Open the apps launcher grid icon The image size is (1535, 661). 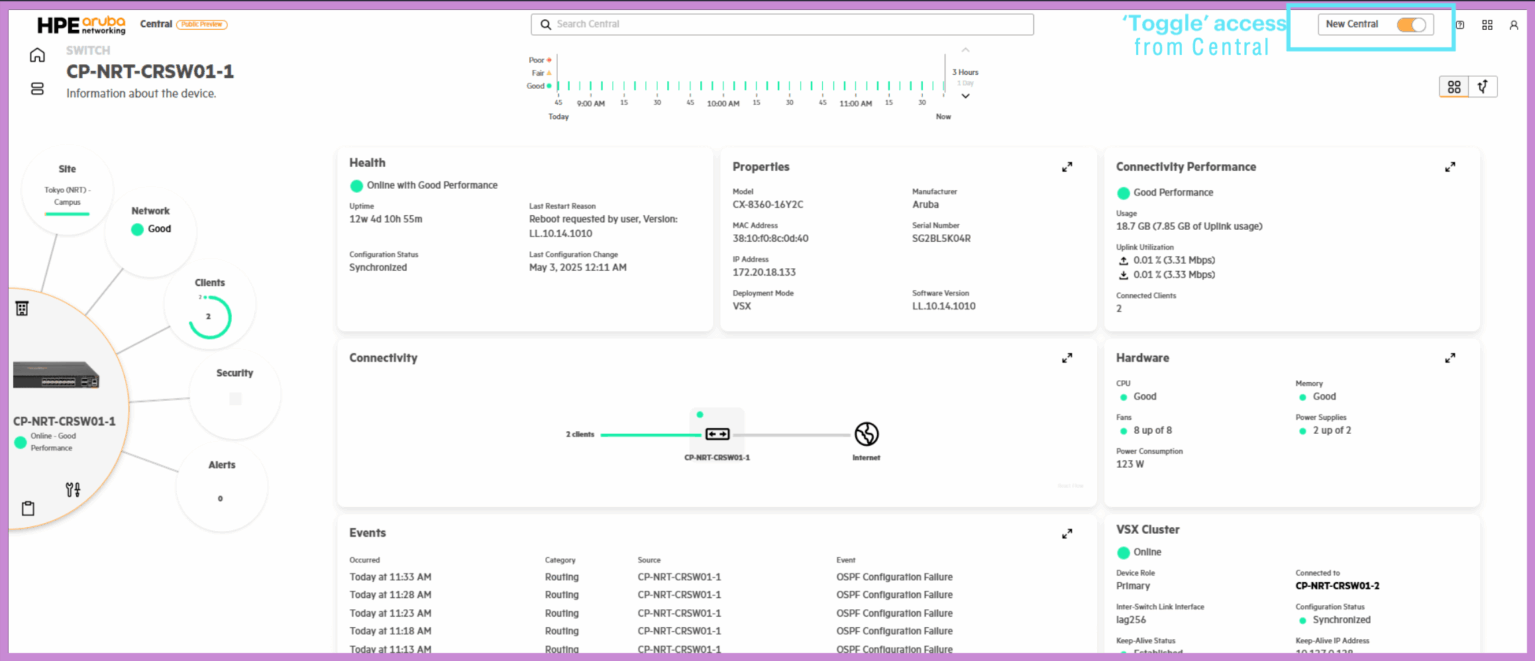pos(1487,24)
